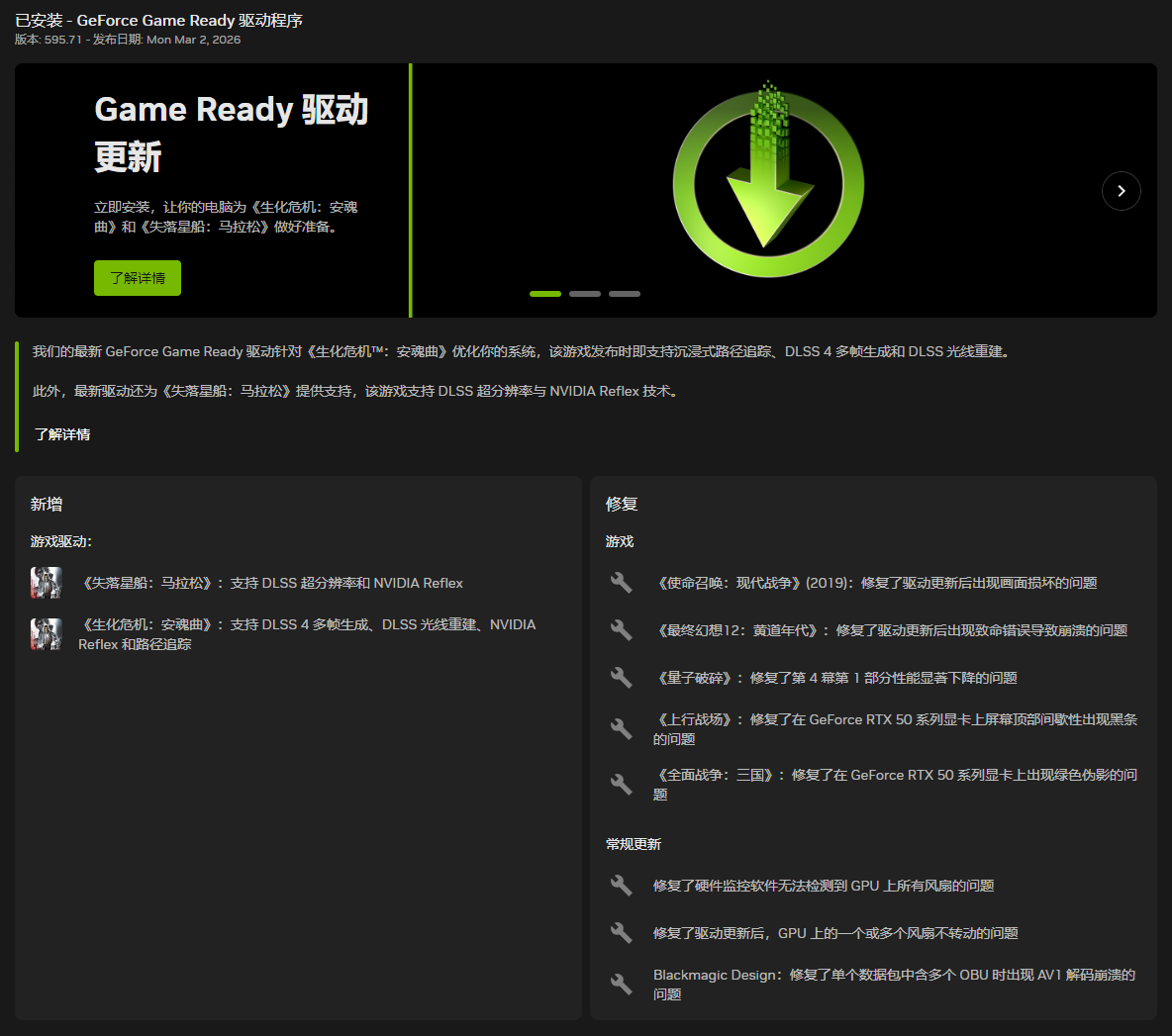Click the 常规更新 subheading

[x=634, y=844]
